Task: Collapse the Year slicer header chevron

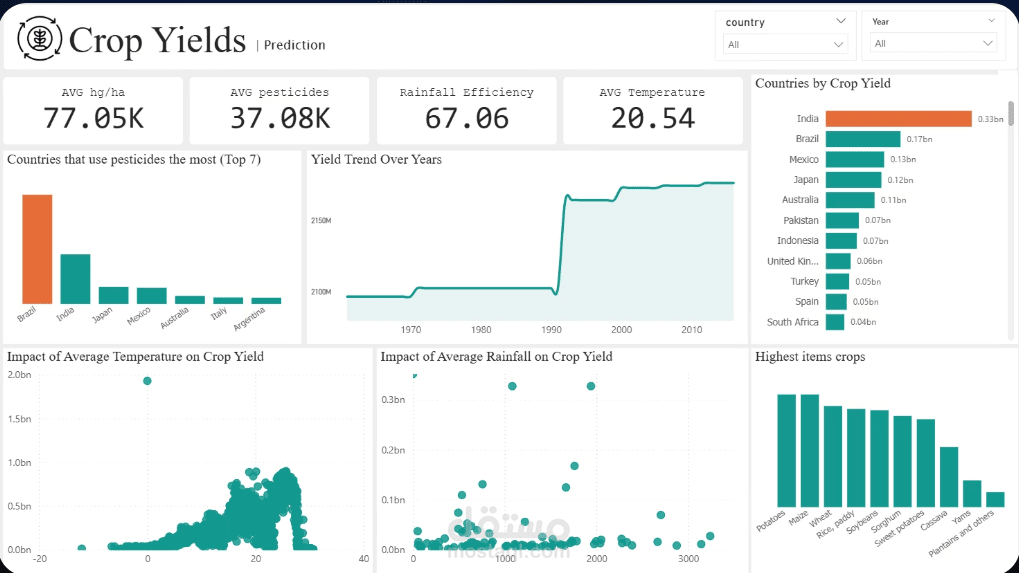Action: coord(991,21)
